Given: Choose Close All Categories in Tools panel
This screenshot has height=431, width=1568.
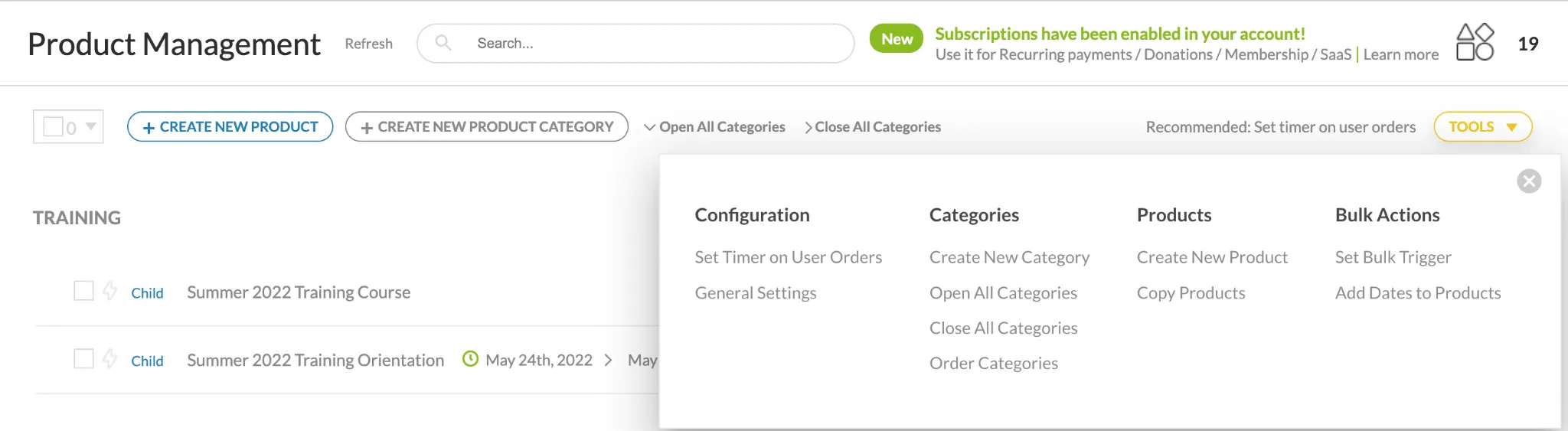Looking at the screenshot, I should pyautogui.click(x=1003, y=328).
